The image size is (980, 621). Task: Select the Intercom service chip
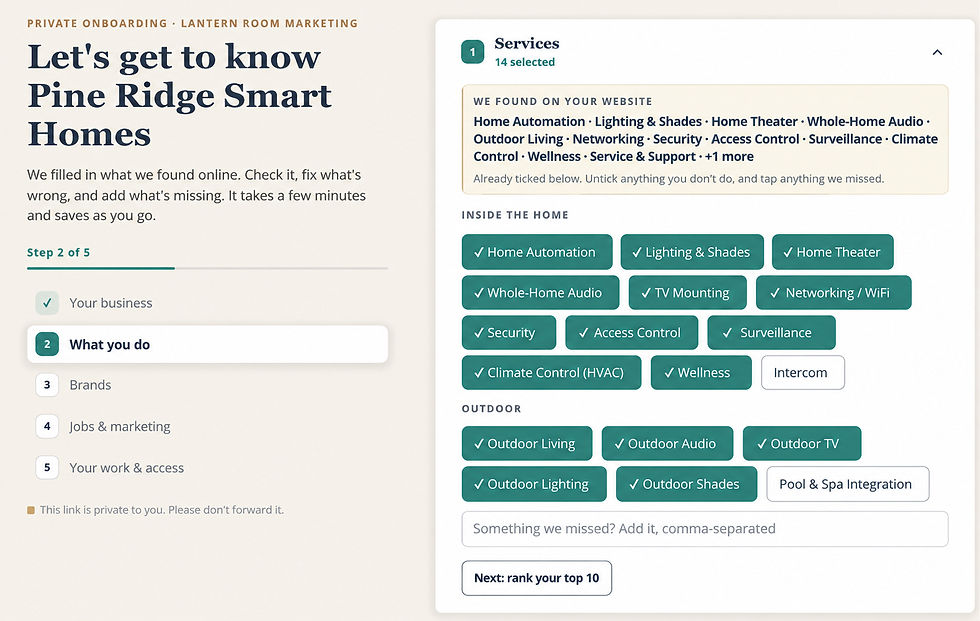(x=802, y=372)
